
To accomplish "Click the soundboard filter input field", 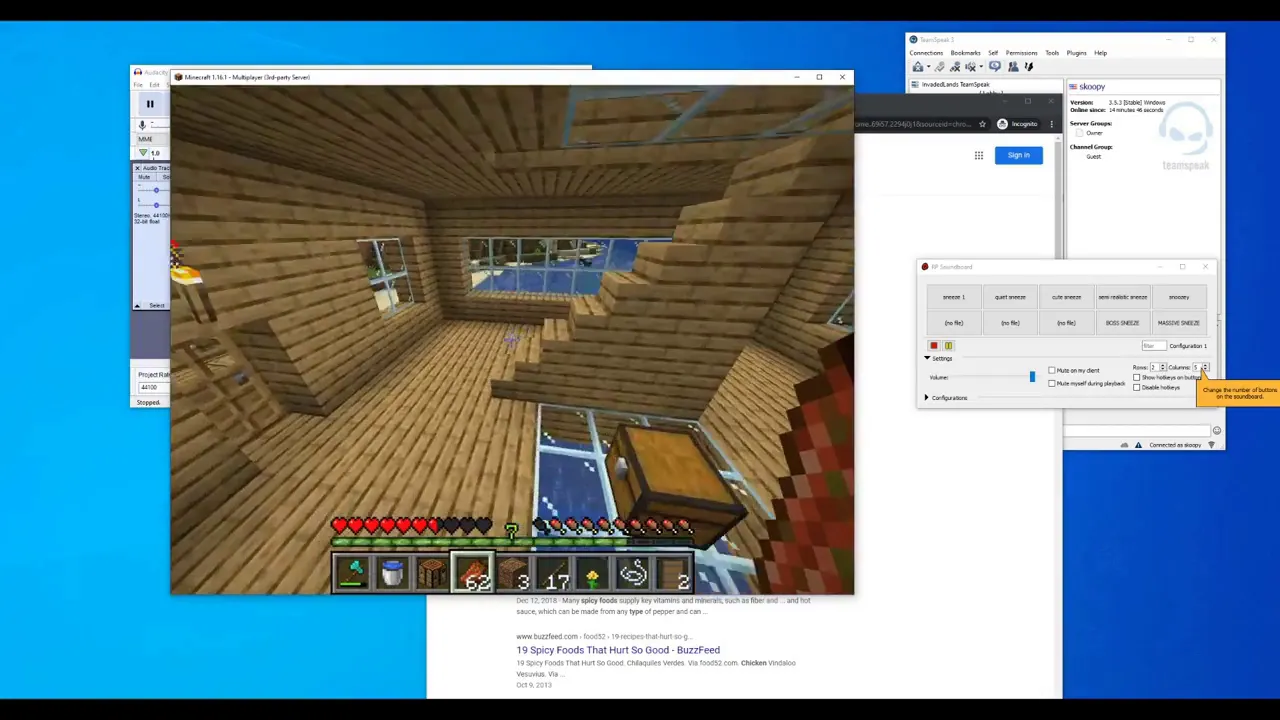I will click(x=1154, y=346).
